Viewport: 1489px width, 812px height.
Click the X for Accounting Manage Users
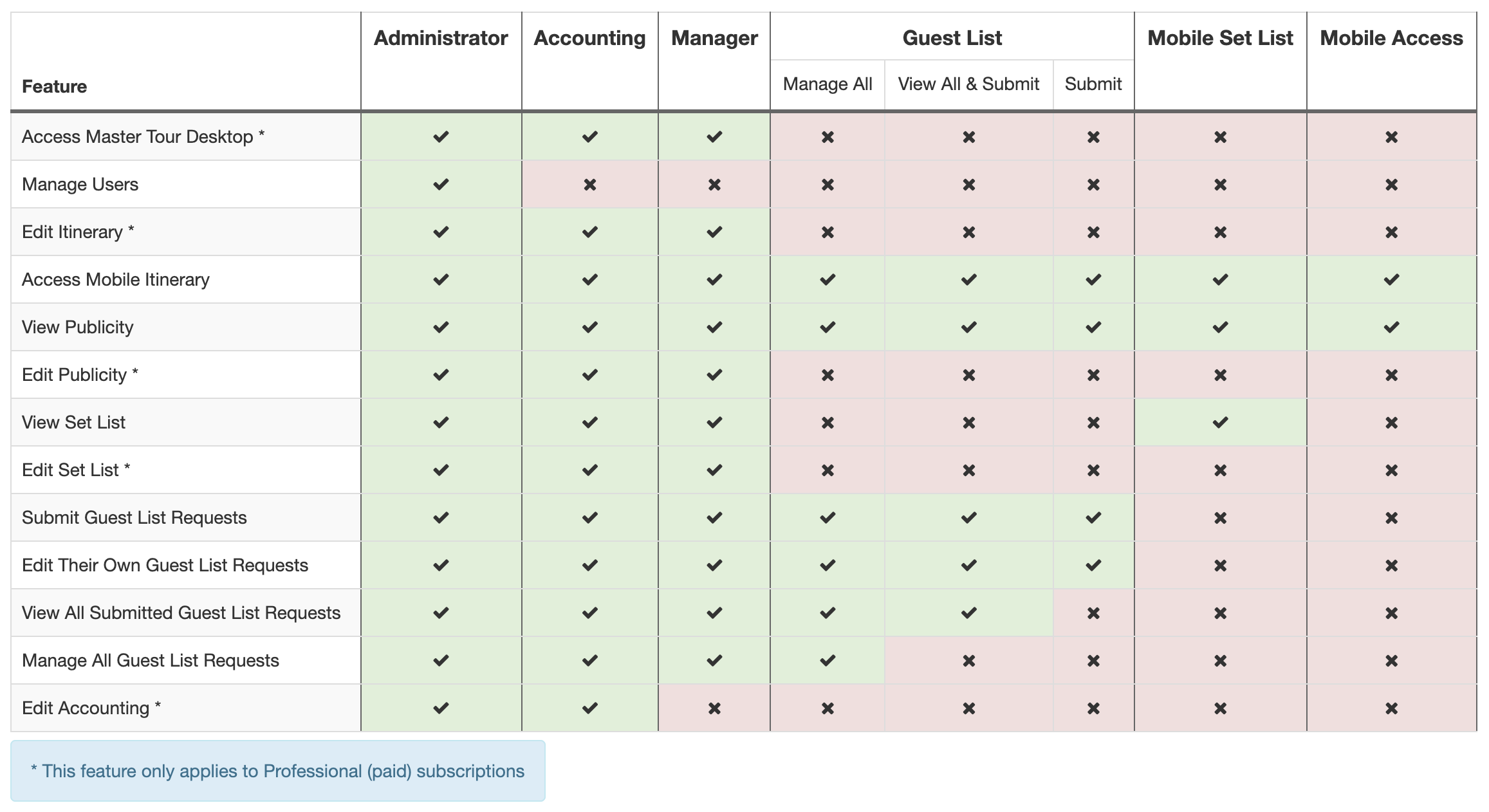(589, 185)
